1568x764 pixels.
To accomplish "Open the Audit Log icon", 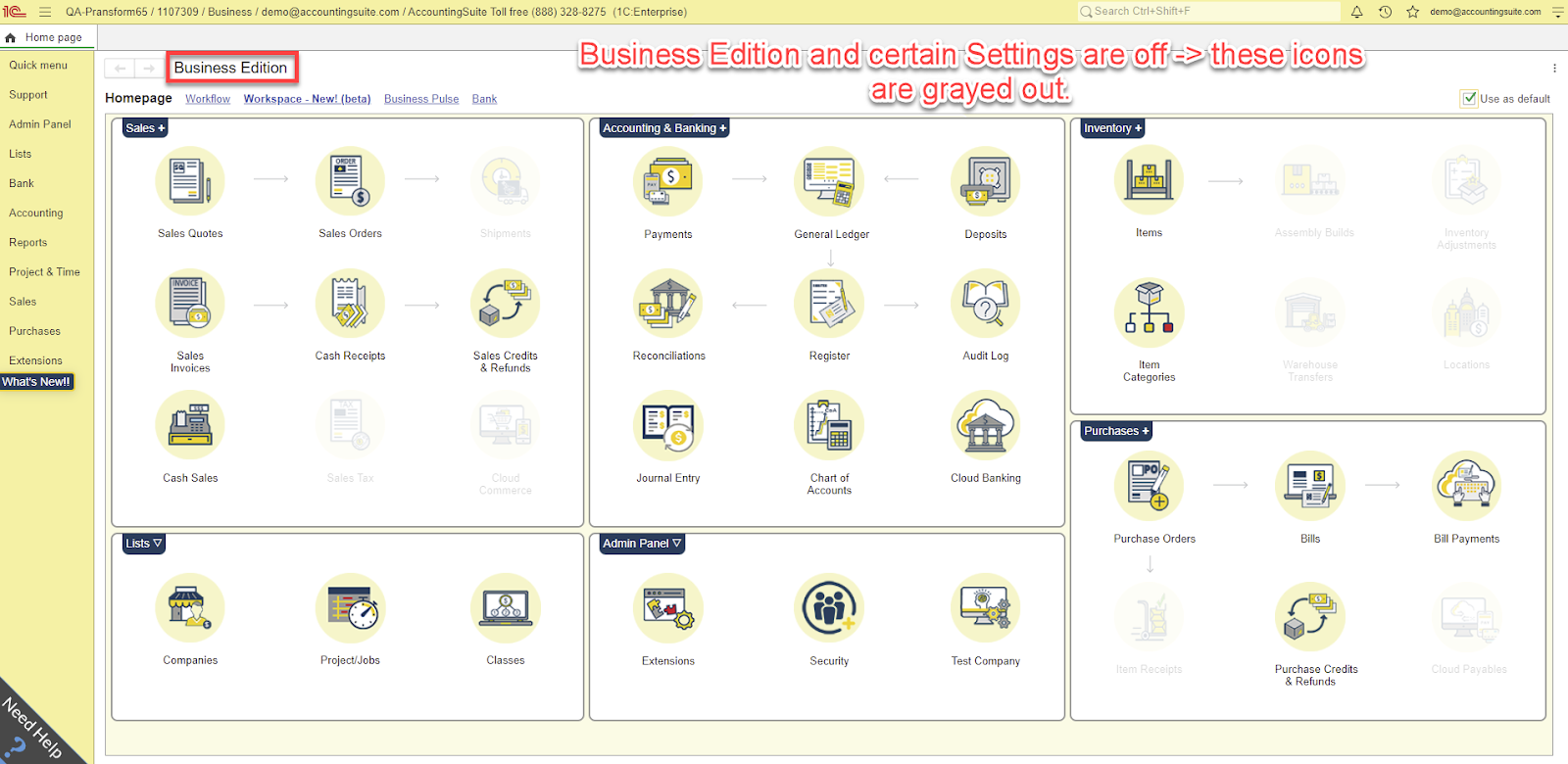I will point(986,304).
